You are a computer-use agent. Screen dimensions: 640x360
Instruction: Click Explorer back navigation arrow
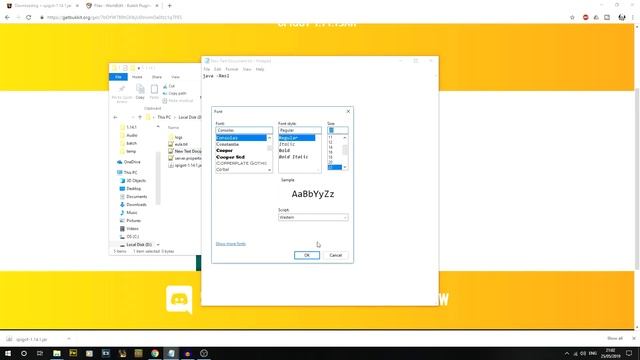[115, 117]
